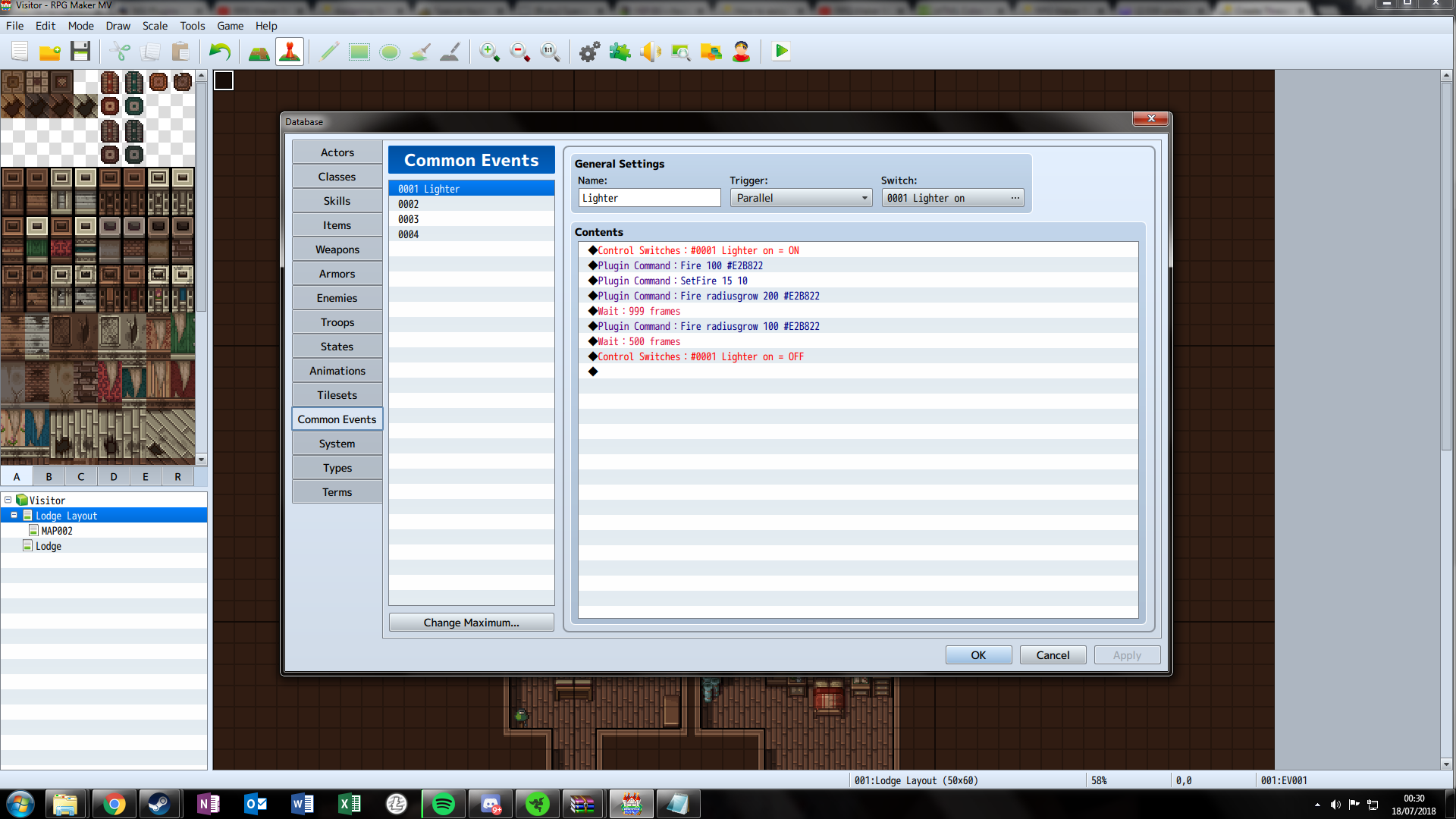Open the Actors database tab
1456x819 pixels.
(x=337, y=152)
